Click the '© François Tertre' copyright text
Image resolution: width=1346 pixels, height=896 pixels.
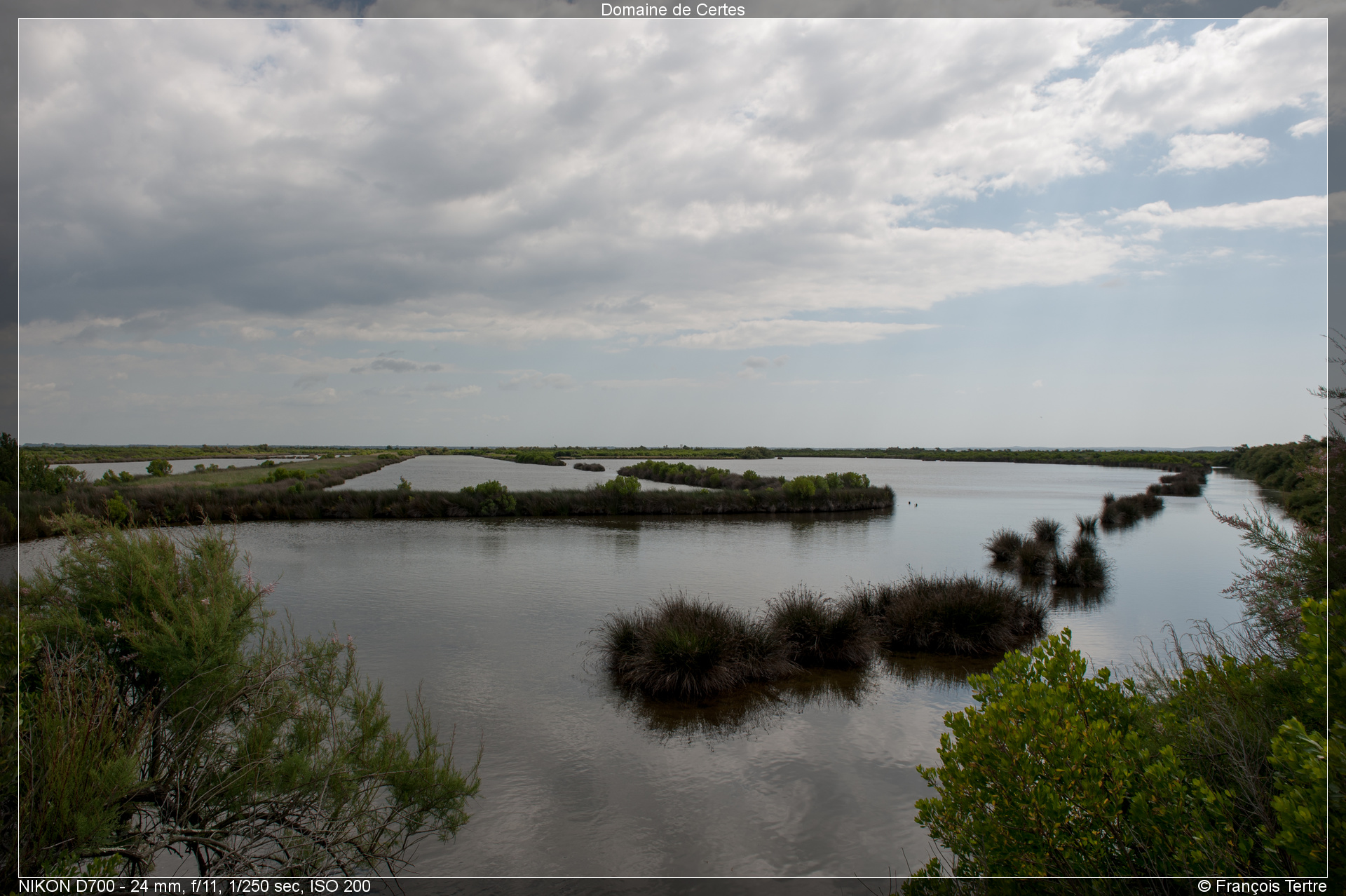pyautogui.click(x=1262, y=886)
